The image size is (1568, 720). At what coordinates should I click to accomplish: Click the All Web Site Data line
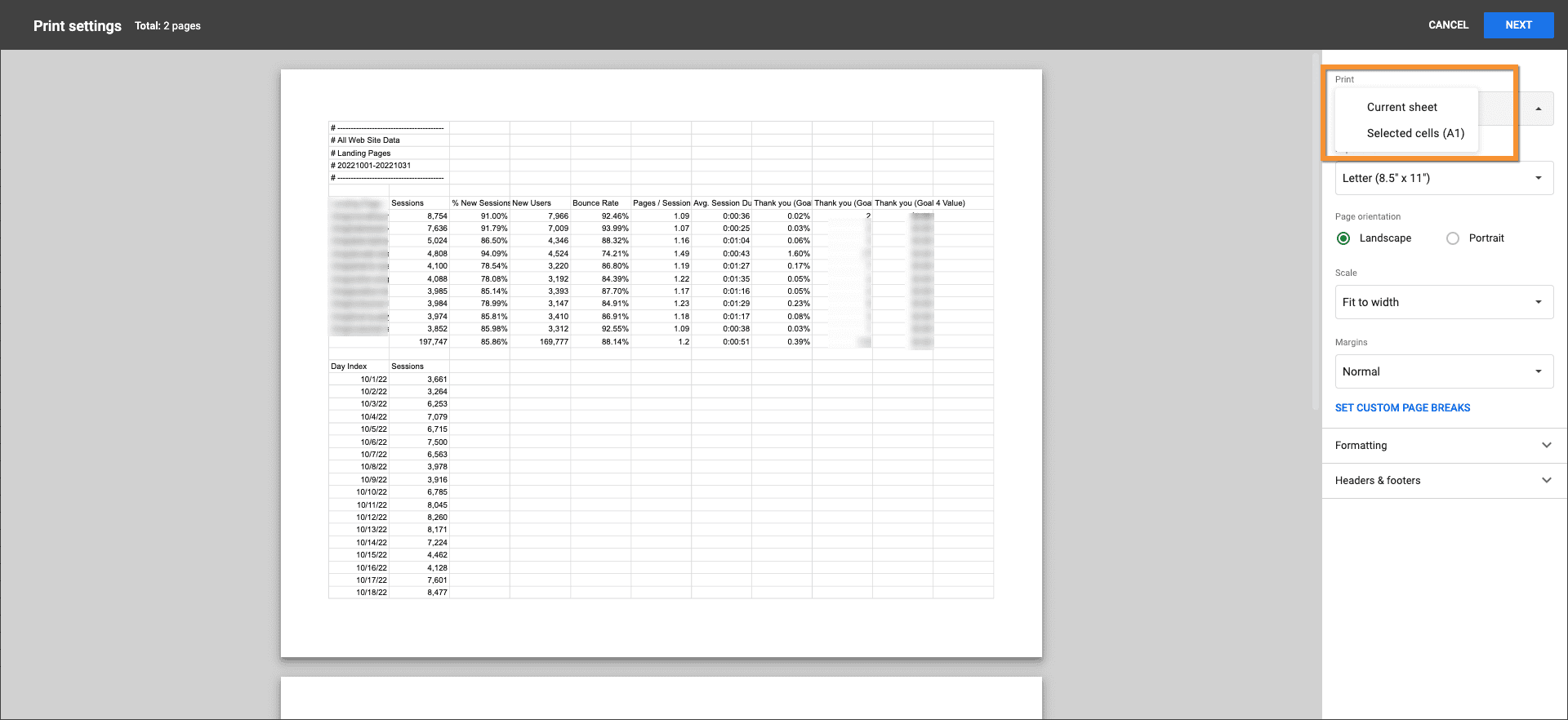tap(368, 140)
